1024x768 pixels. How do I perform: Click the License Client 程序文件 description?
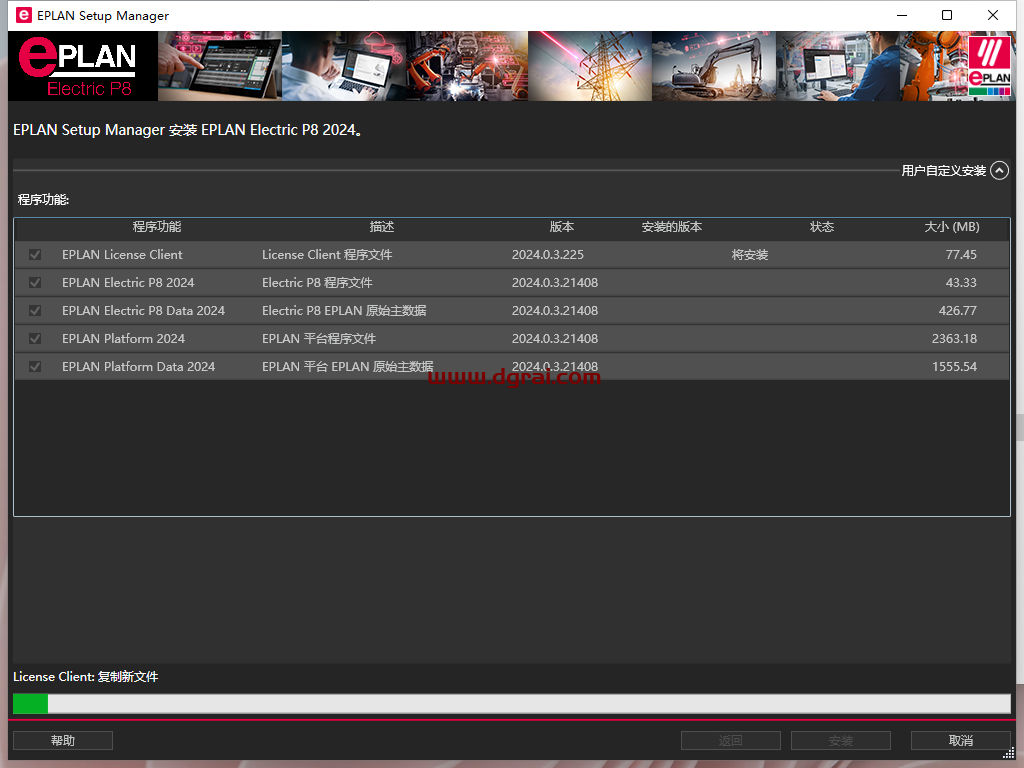pos(327,255)
